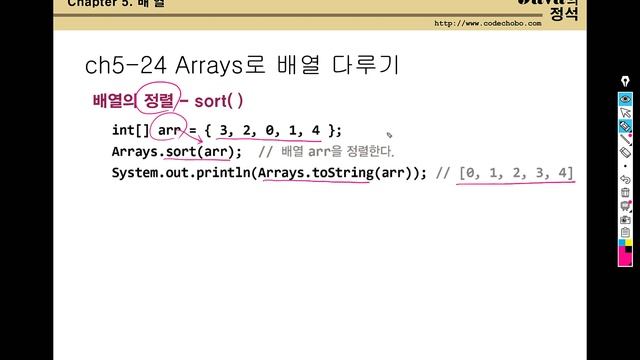Click the array values '{ 3, 2, 0, 1, 4 }'

tap(269, 130)
